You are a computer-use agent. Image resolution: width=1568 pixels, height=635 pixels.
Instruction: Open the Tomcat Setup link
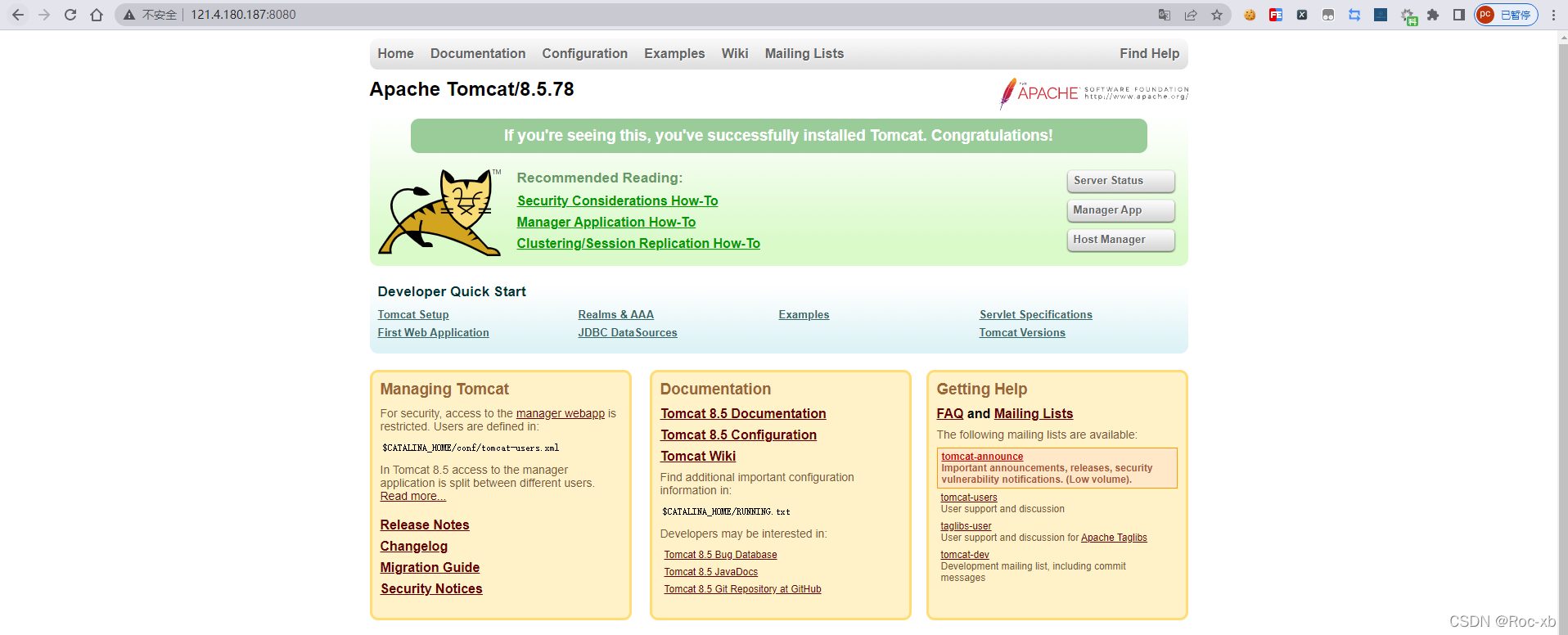click(413, 314)
